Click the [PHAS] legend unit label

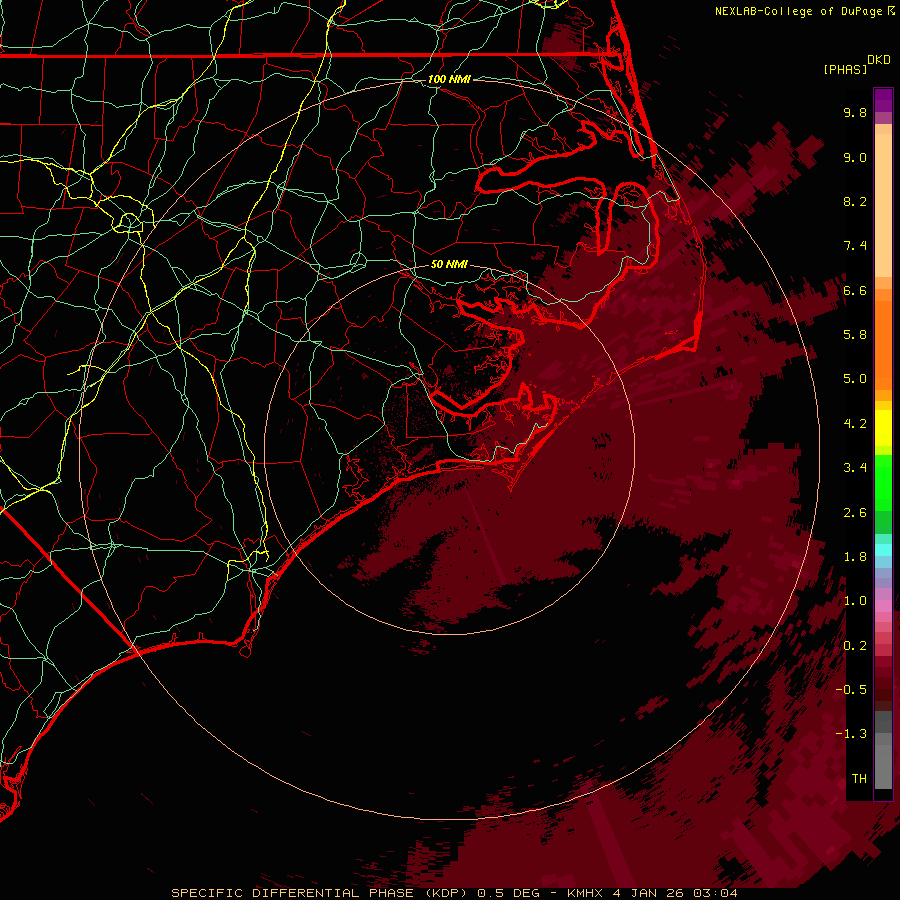[845, 70]
